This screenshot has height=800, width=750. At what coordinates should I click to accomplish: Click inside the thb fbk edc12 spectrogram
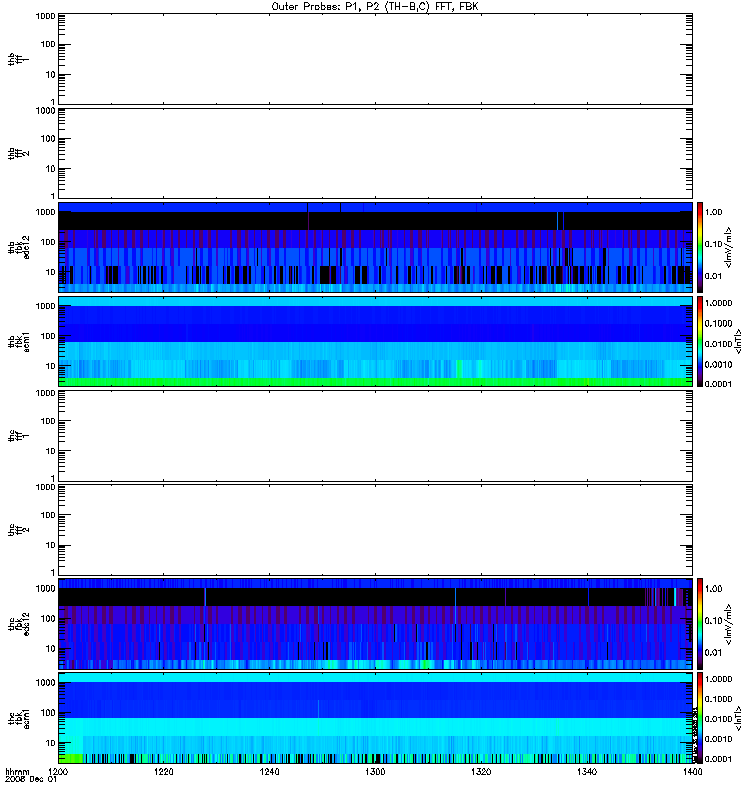pyautogui.click(x=375, y=247)
